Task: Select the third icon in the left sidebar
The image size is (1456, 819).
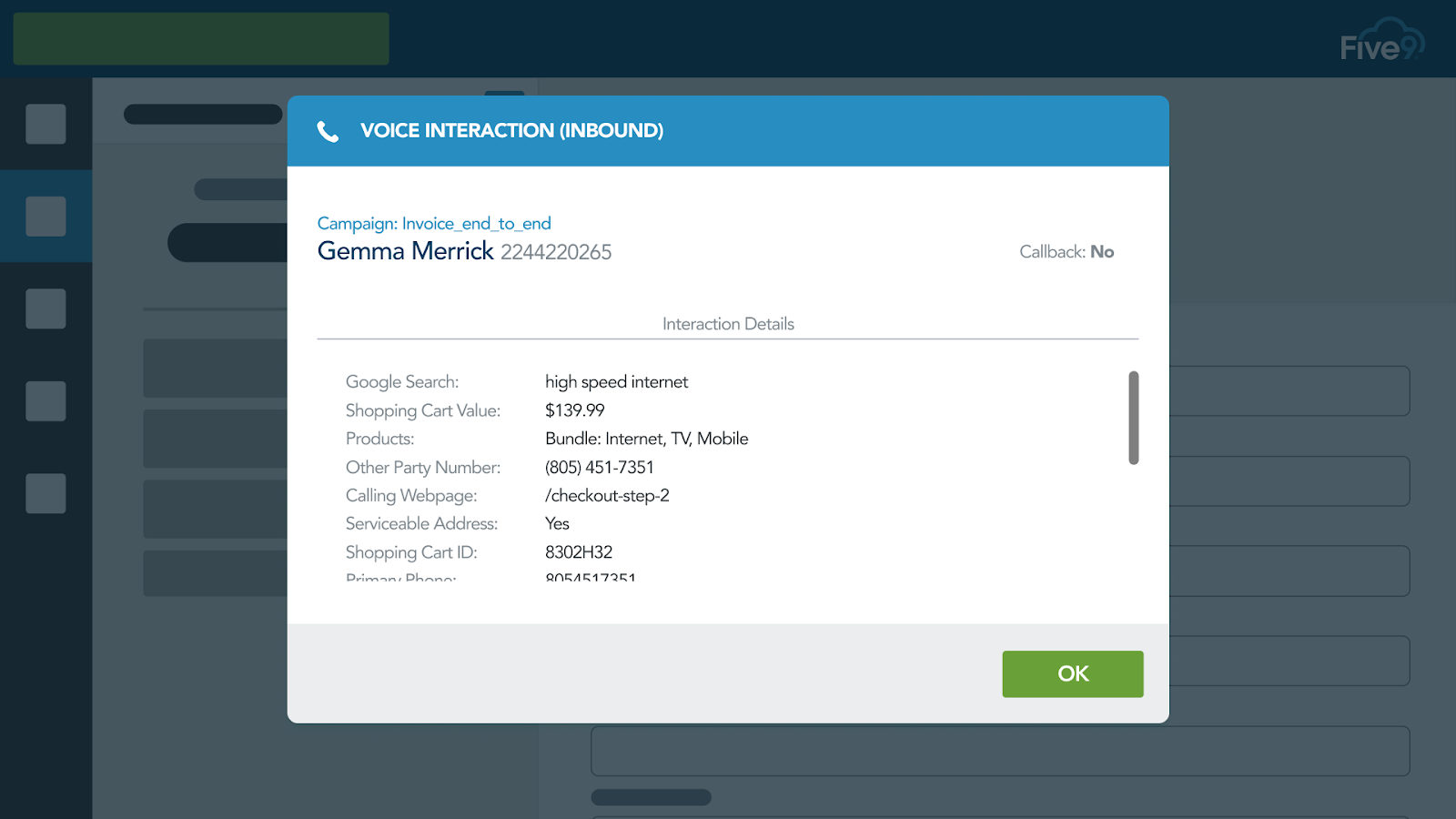Action: (x=45, y=308)
